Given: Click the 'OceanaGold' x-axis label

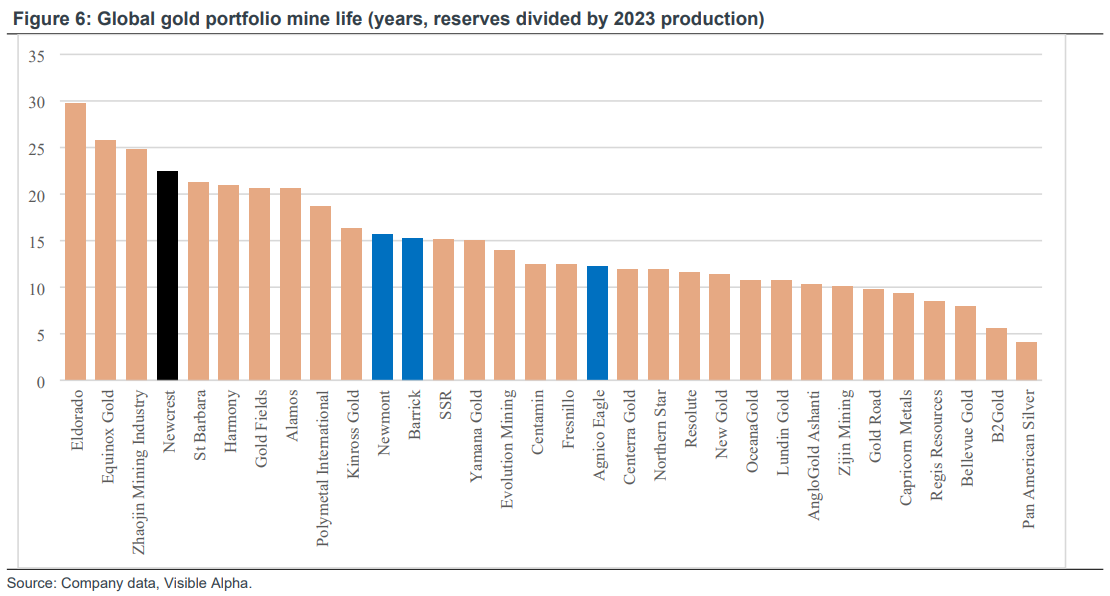Looking at the screenshot, I should (x=753, y=431).
